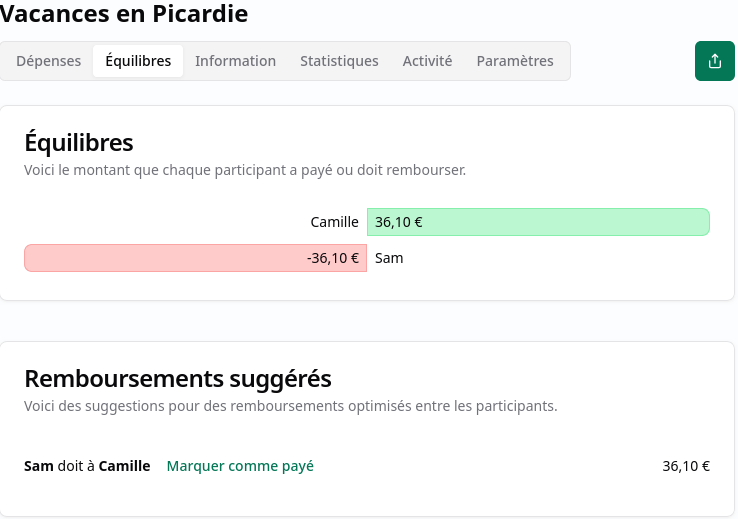Click the balance description text under Équilibres
Screen dimensions: 738x519
tap(245, 170)
